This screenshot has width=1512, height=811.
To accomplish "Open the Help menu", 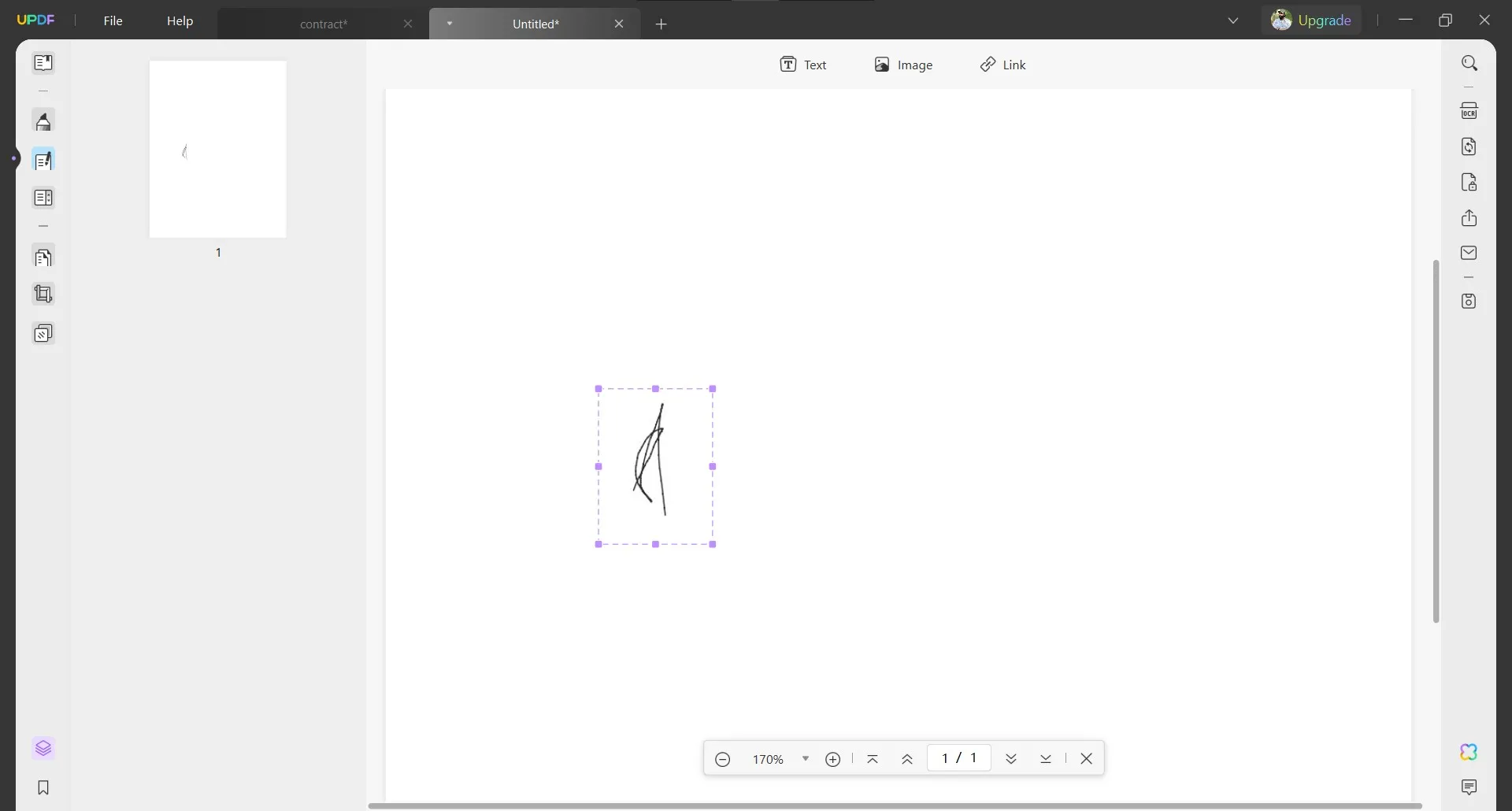I will [180, 21].
